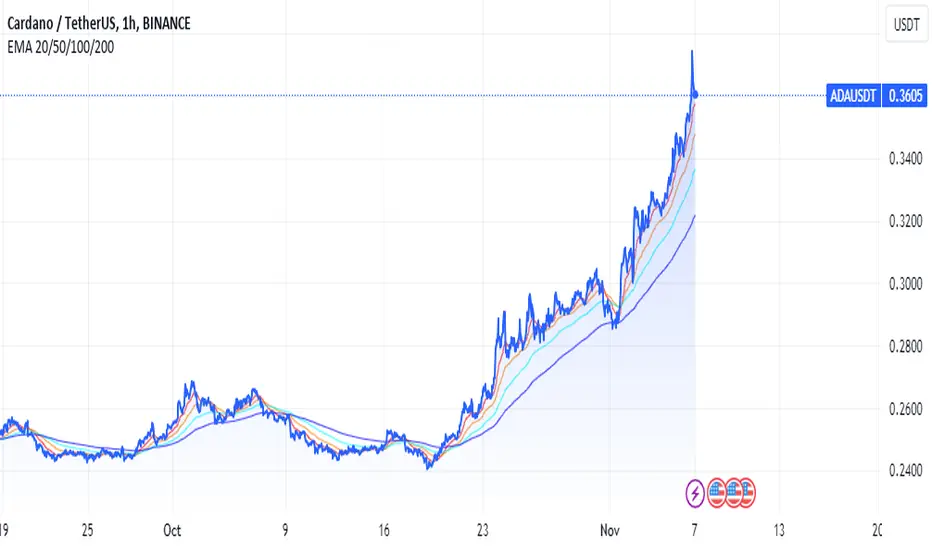Click the 0.3605 current price label
Viewport: 932px width, 550px height.
tap(905, 96)
